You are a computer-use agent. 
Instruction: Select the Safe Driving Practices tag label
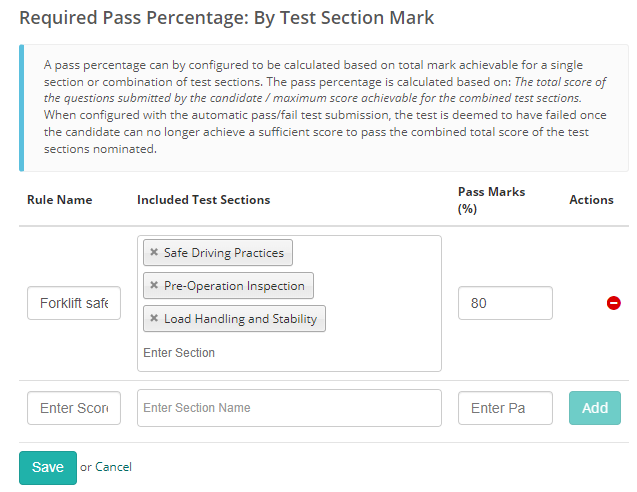coord(224,253)
